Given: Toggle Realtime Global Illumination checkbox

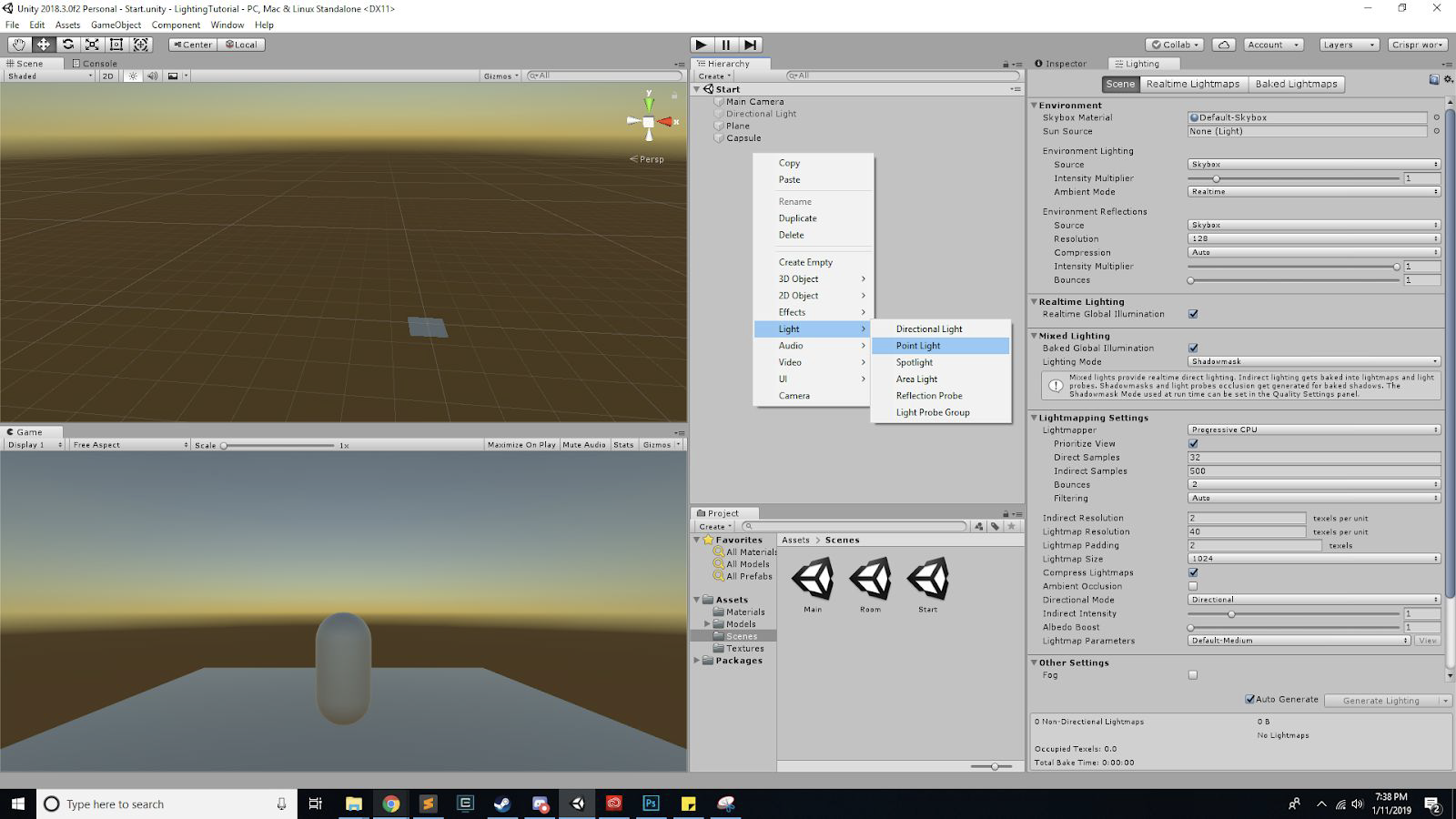Looking at the screenshot, I should pos(1193,314).
